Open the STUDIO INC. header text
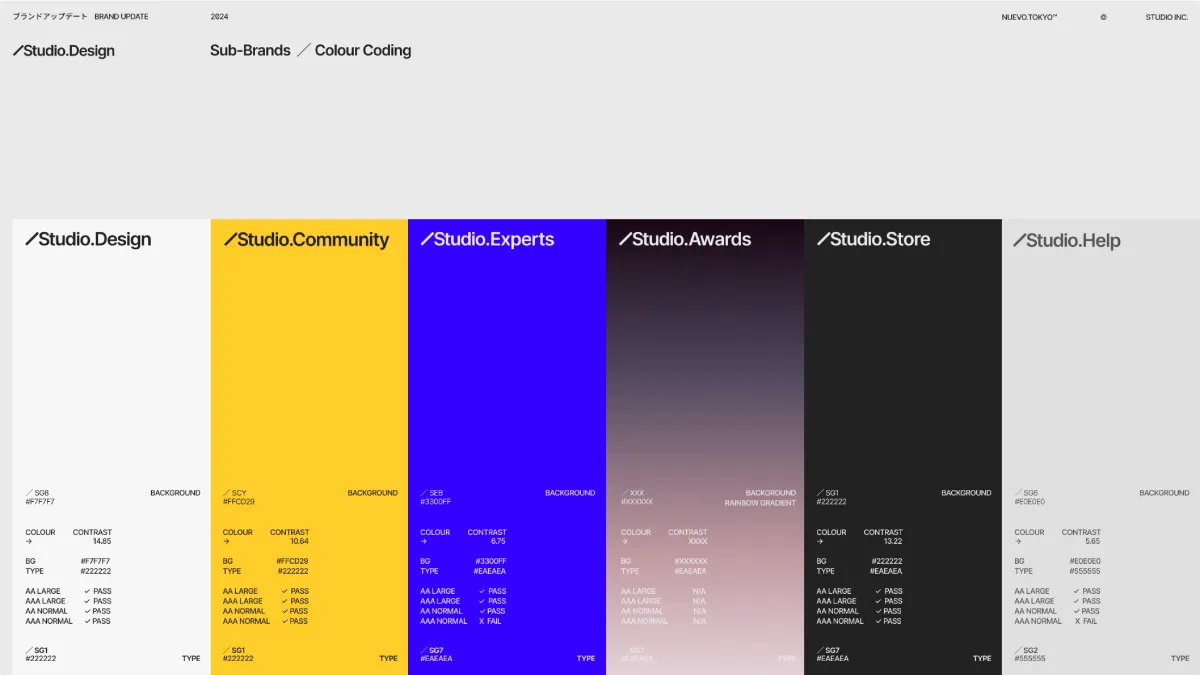The width and height of the screenshot is (1200, 675). pos(1167,17)
